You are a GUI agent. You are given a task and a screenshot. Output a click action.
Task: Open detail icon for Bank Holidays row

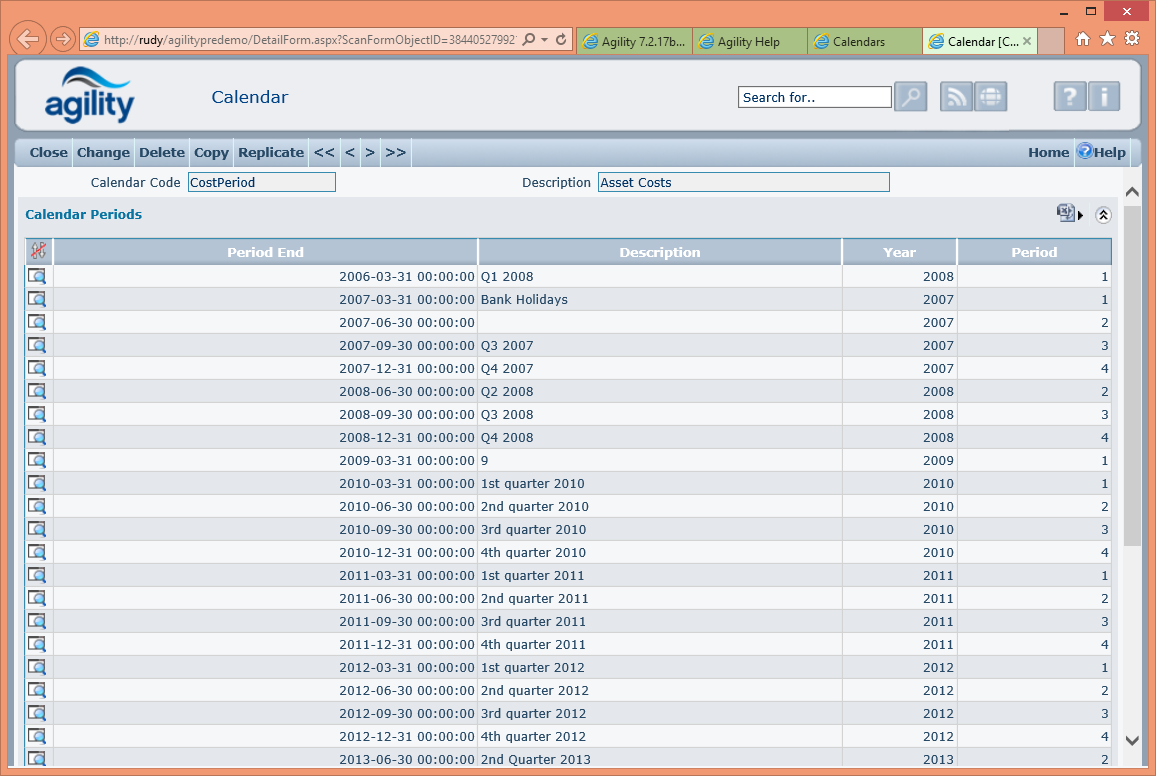click(37, 300)
